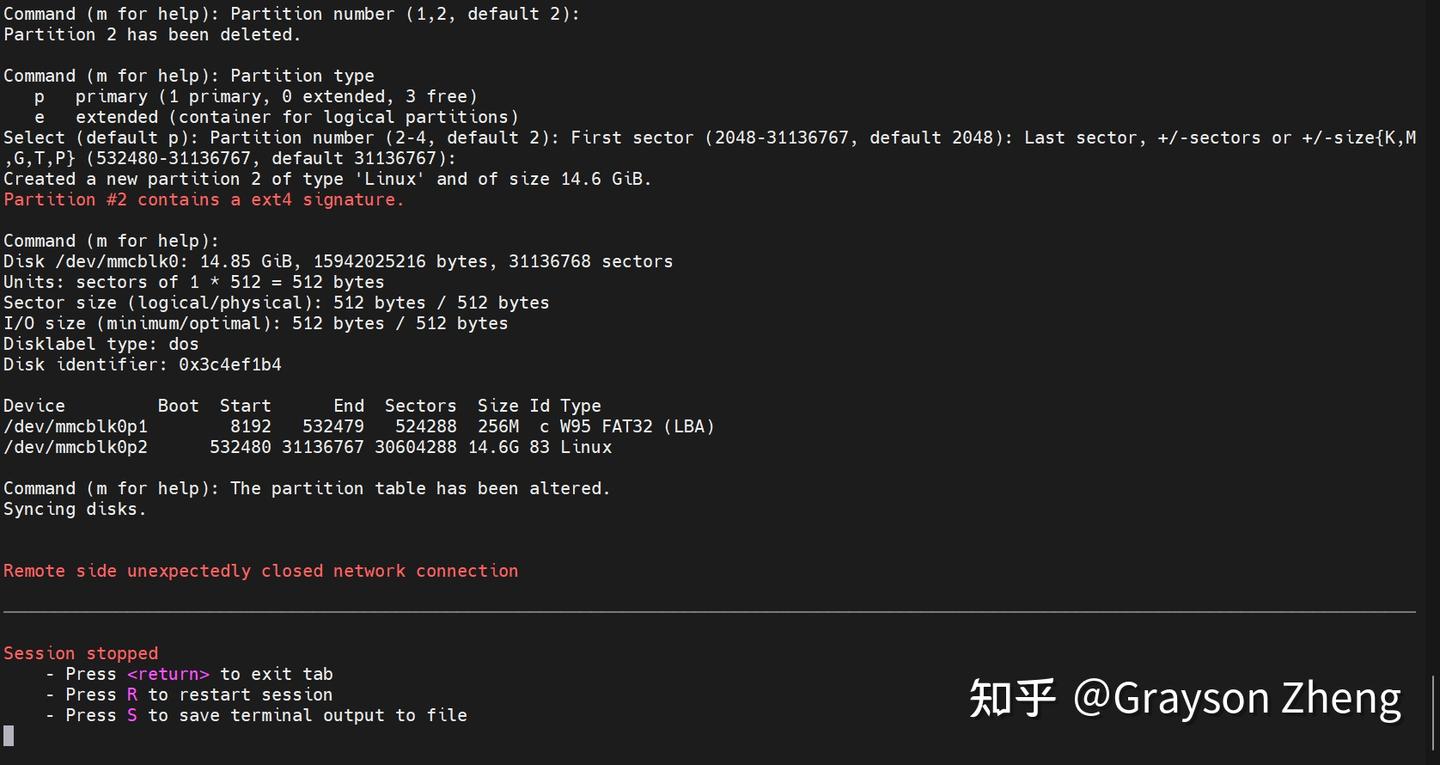
Task: Click the red 'Session stopped' message
Action: (x=81, y=654)
